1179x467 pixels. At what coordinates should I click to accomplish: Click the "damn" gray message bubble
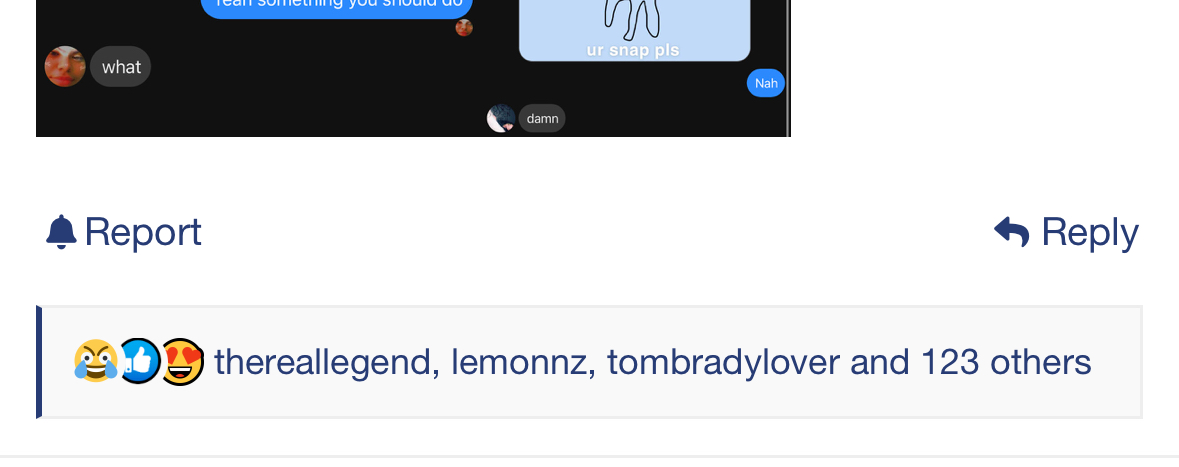542,118
